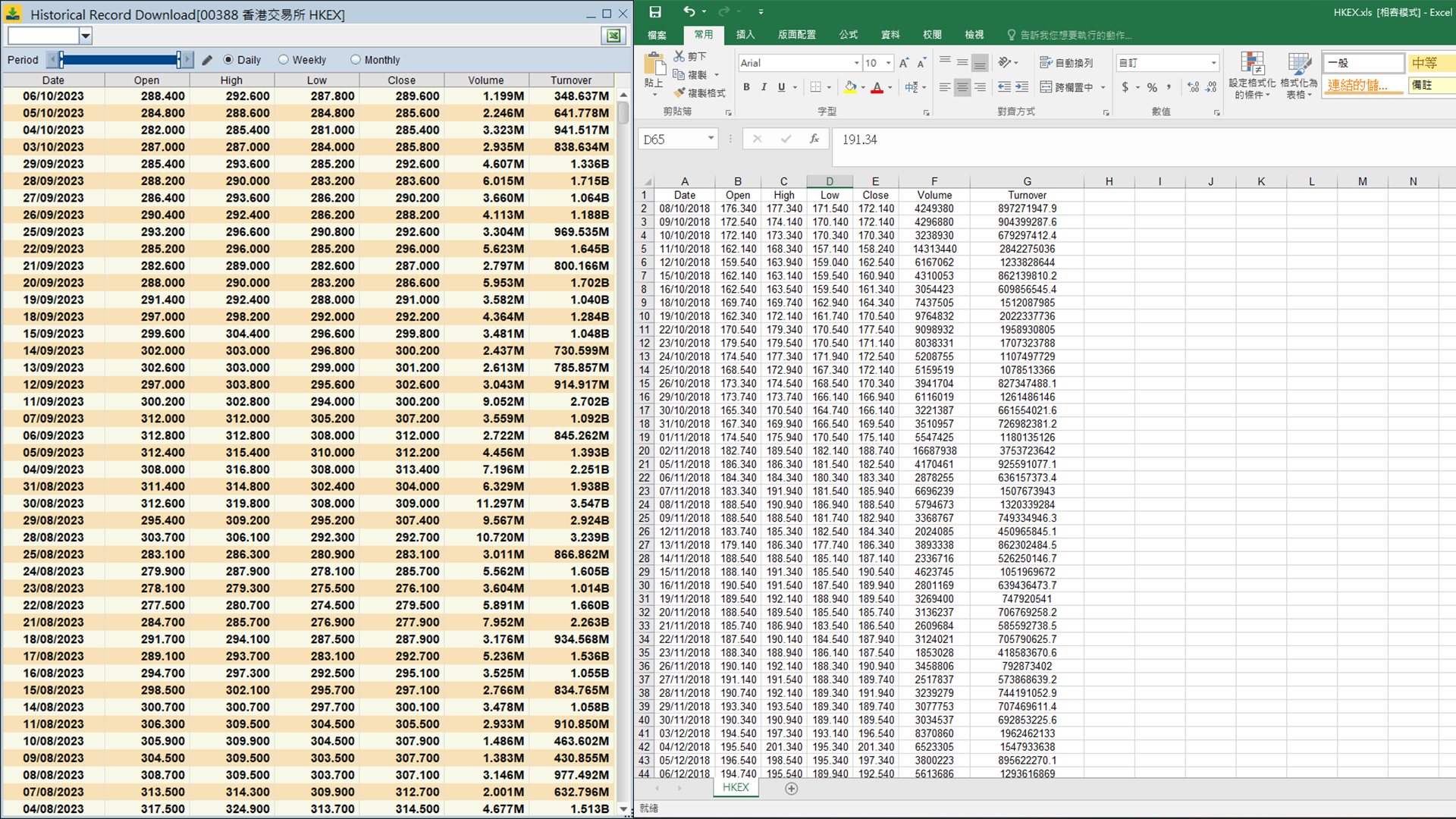Select the Weekly period radio button
Image resolution: width=1456 pixels, height=819 pixels.
[284, 60]
